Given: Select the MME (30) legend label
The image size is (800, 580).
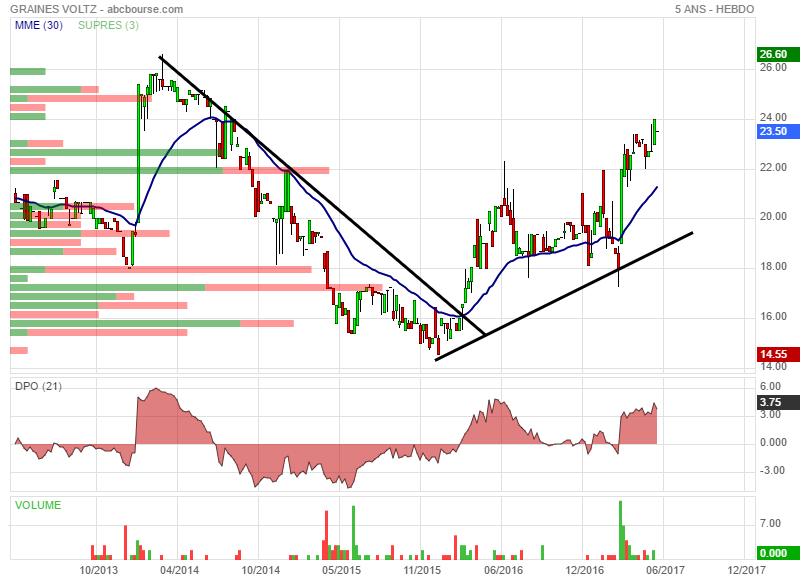Looking at the screenshot, I should pyautogui.click(x=39, y=25).
